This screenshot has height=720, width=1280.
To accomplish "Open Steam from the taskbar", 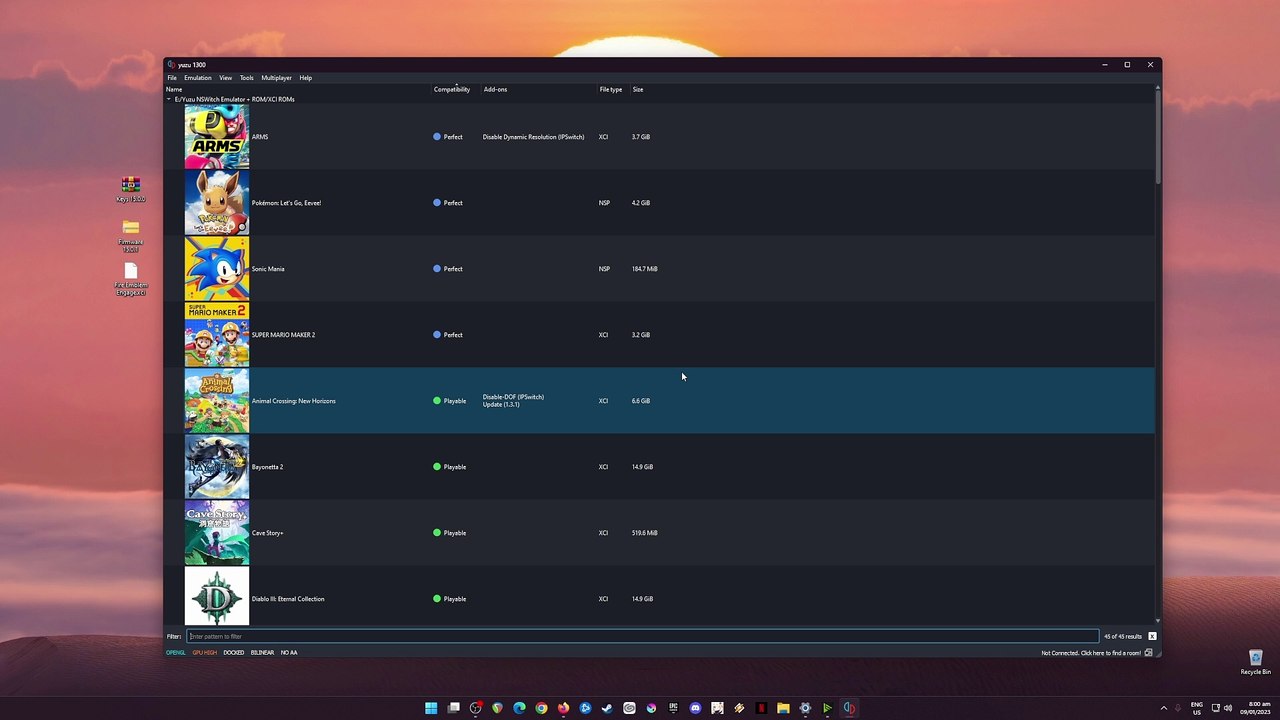I will [607, 708].
